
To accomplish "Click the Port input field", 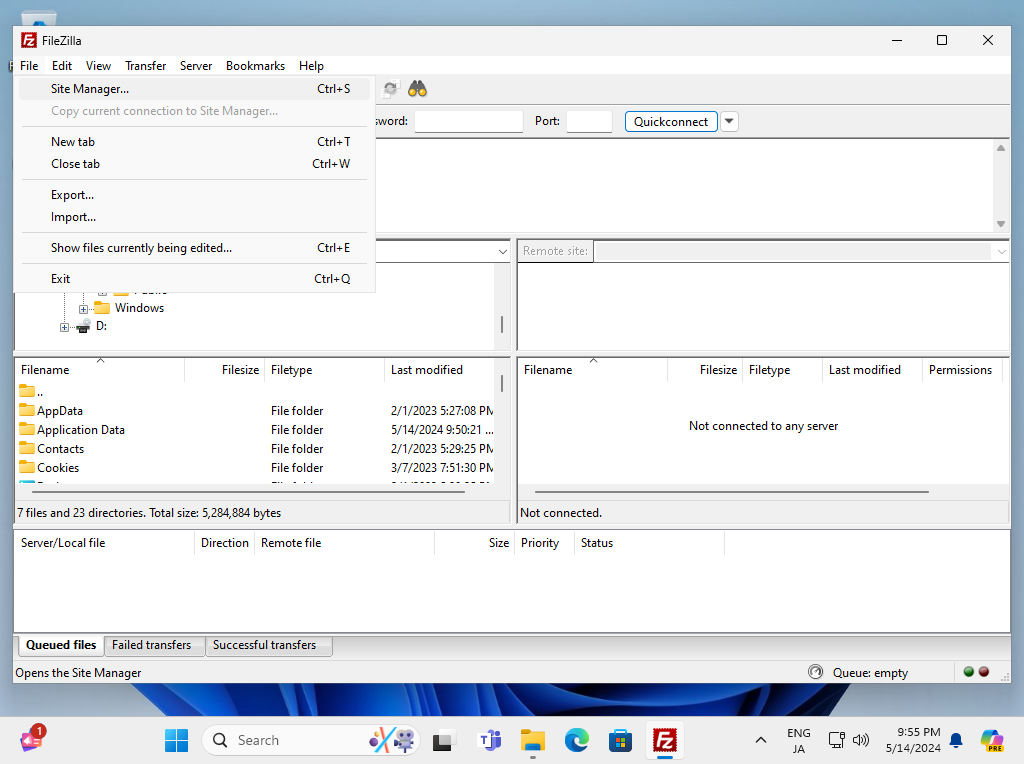I will (589, 121).
